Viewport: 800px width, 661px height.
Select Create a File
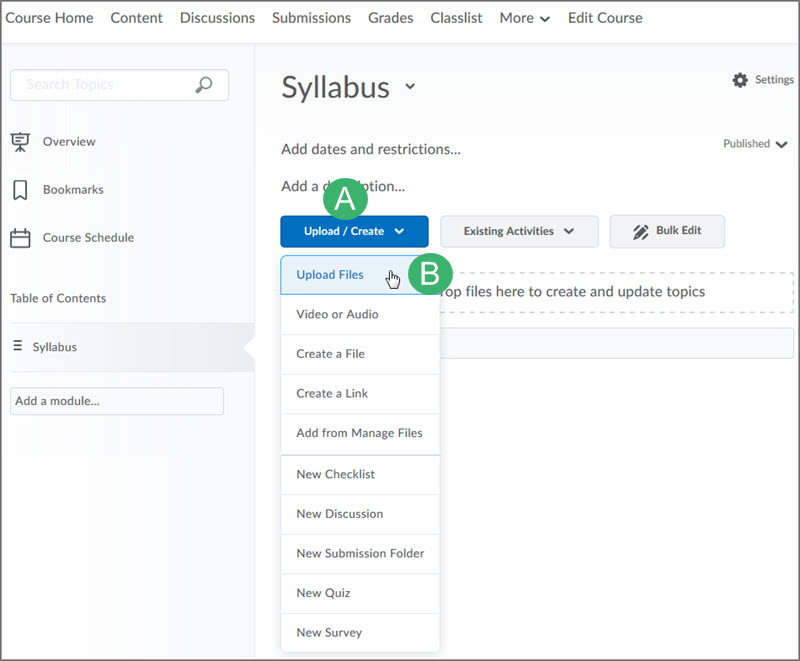360,354
